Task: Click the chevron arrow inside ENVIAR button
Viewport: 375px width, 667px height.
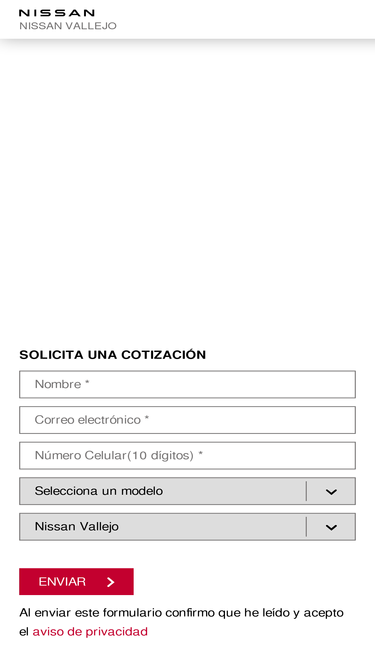Action: 111,582
